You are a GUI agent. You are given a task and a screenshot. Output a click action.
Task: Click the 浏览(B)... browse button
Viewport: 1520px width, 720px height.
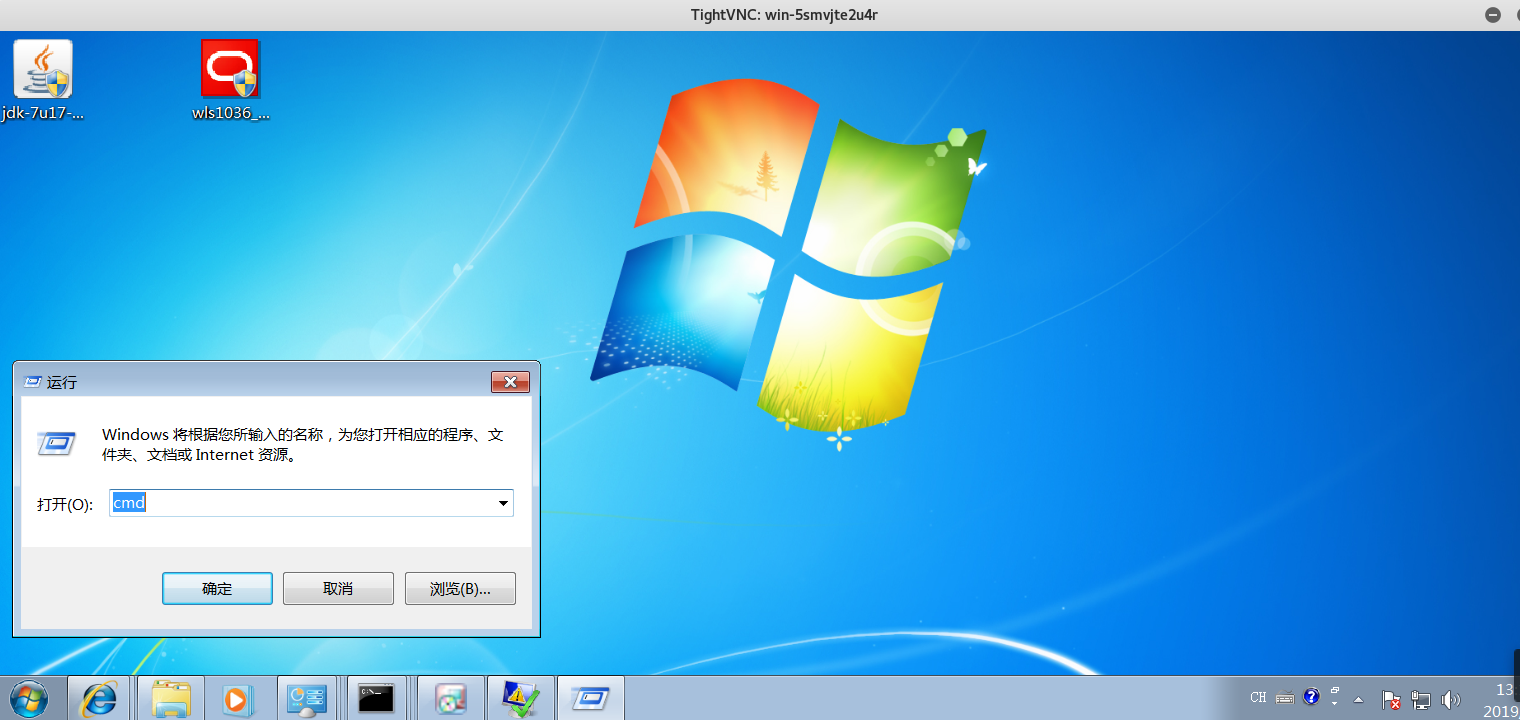460,588
